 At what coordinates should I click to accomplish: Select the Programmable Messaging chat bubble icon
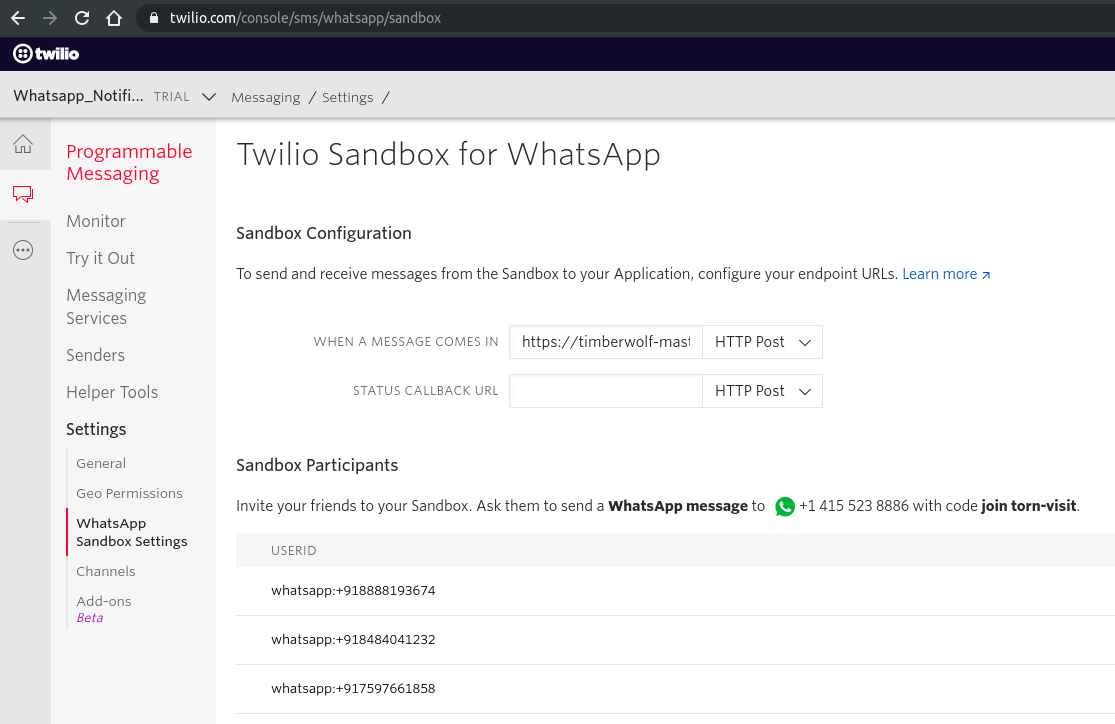pos(23,193)
